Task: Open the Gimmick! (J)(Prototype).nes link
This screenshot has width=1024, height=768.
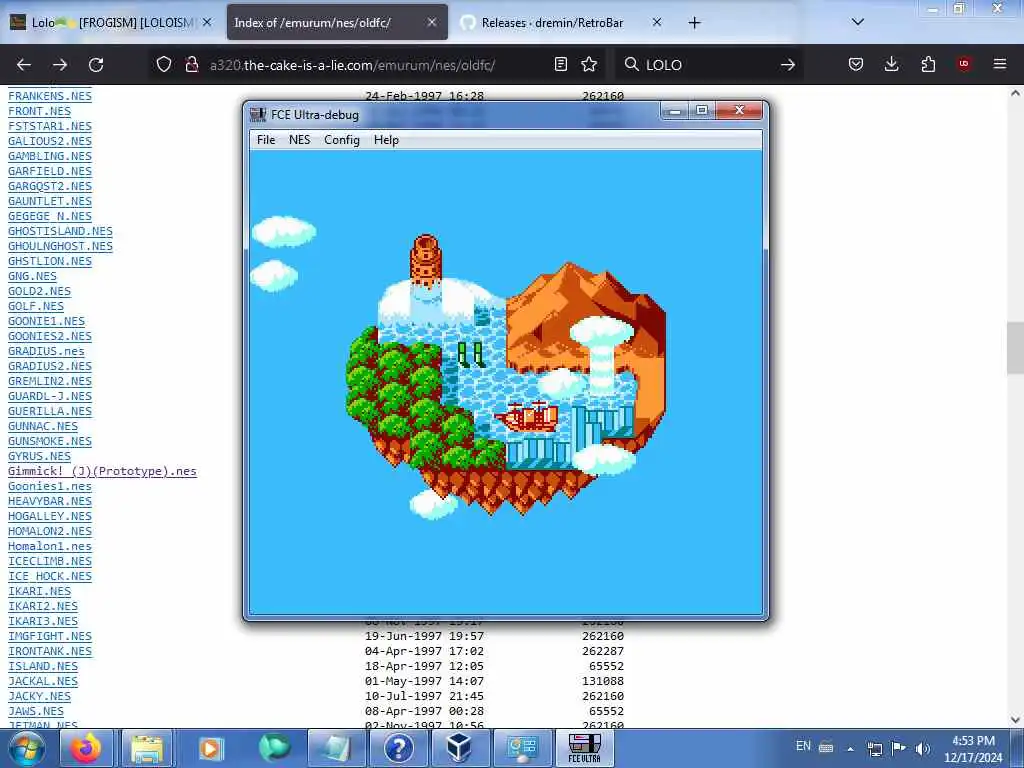Action: point(102,471)
